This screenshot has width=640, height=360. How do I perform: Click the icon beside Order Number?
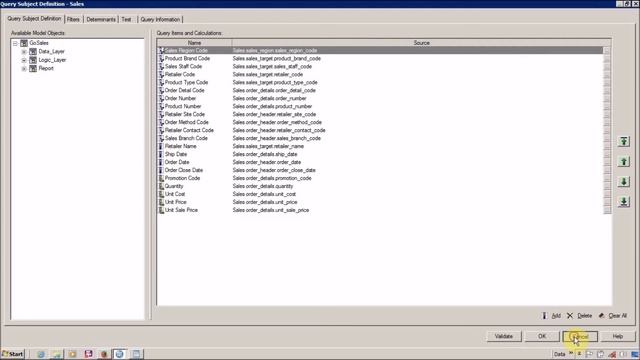pos(161,98)
